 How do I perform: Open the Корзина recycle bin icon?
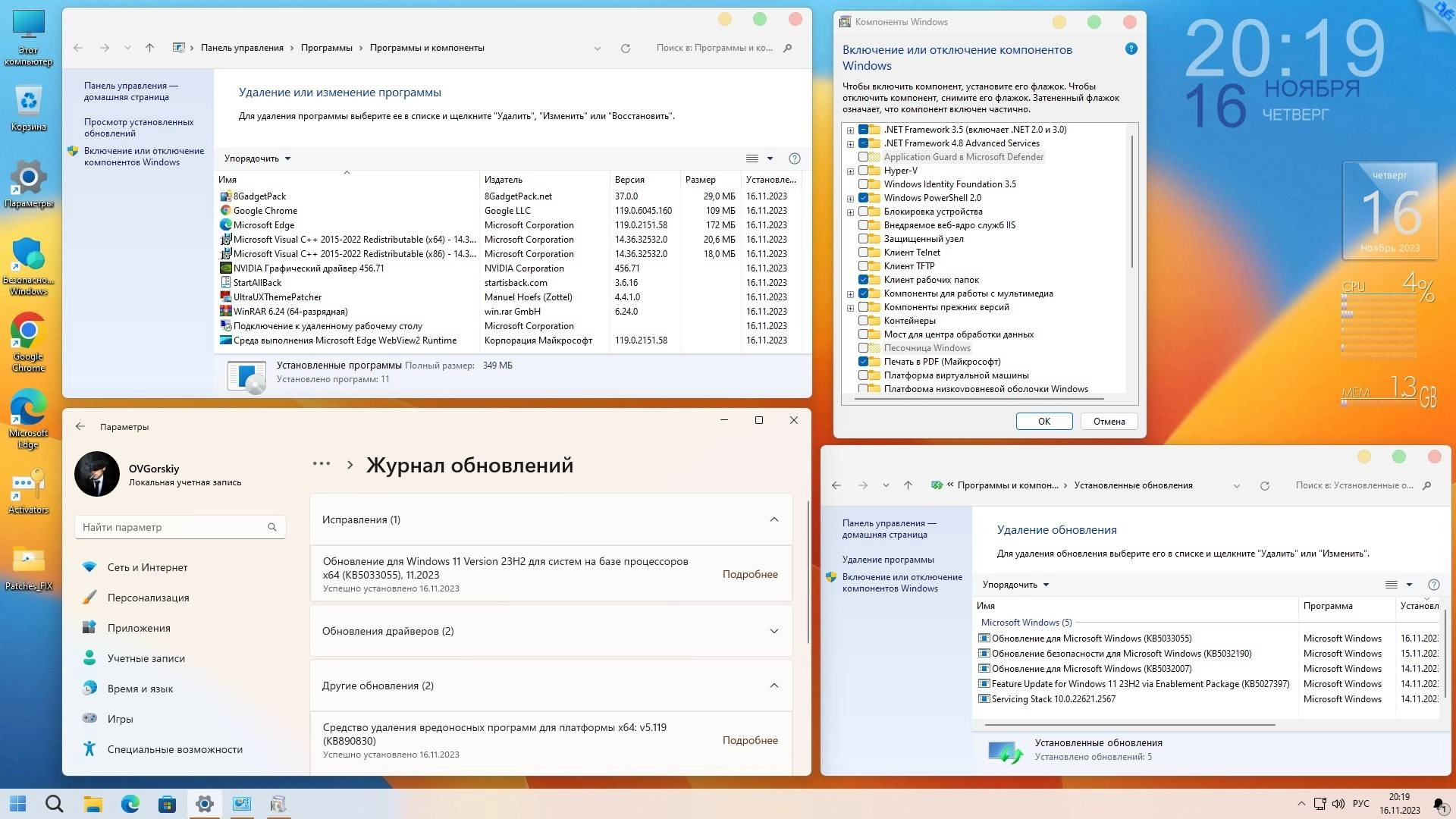coord(29,108)
